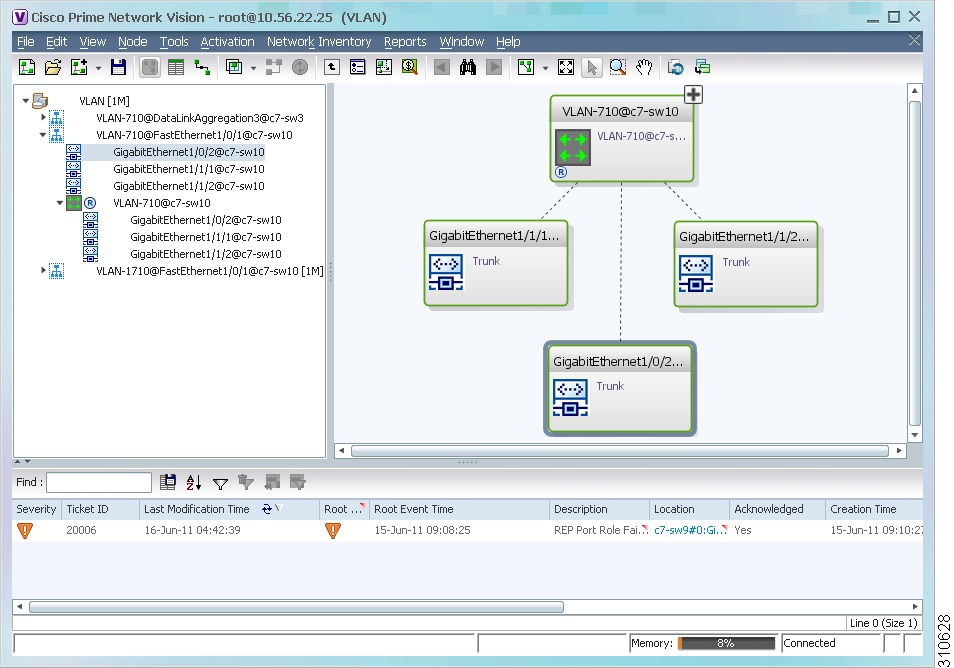Viewport: 954px width, 668px height.
Task: Open the layout dropdown arrow
Action: pyautogui.click(x=545, y=68)
